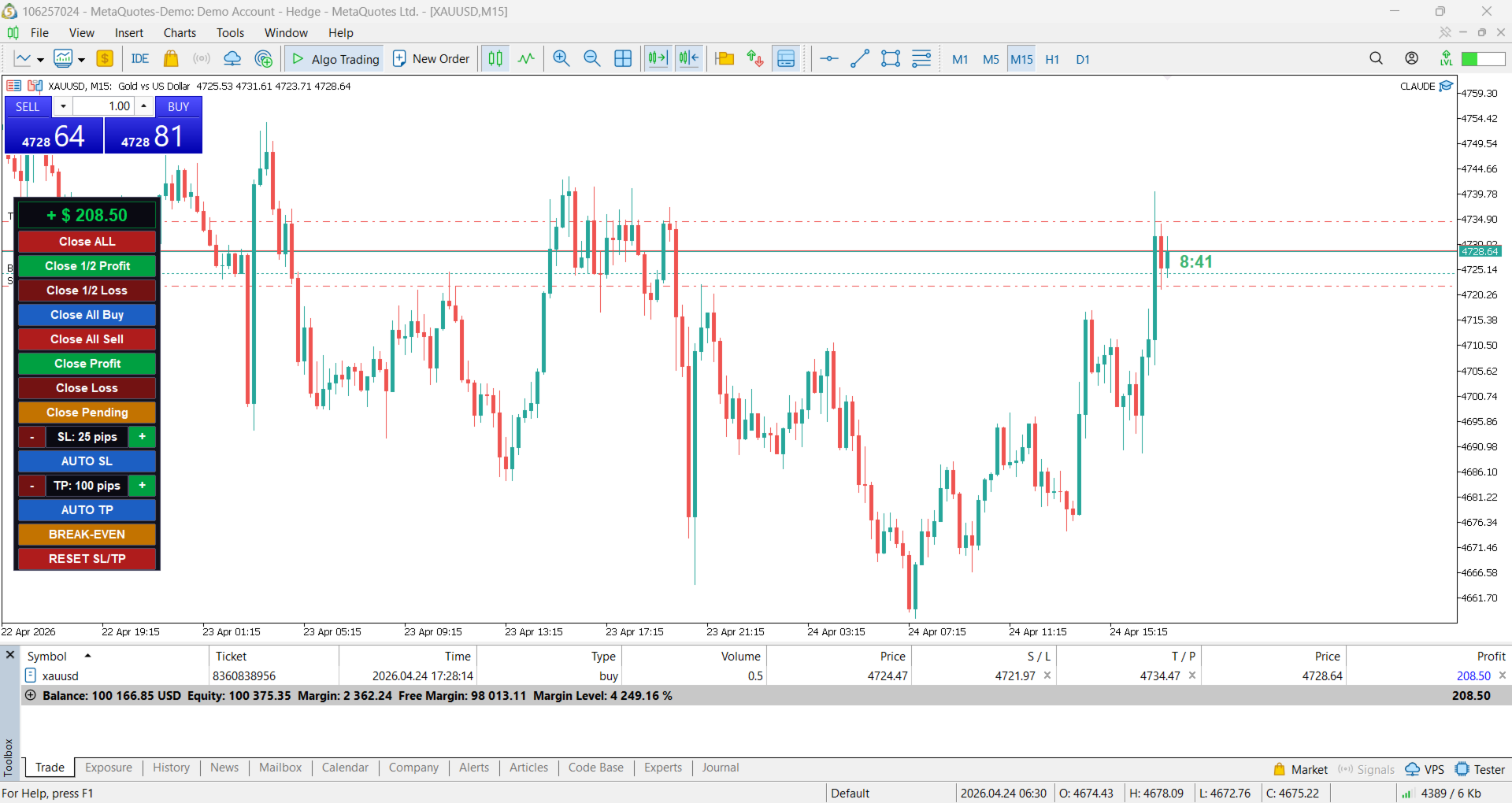Remove the take profit 4734.47 with its x
Viewport: 1512px width, 803px height.
coord(1192,675)
